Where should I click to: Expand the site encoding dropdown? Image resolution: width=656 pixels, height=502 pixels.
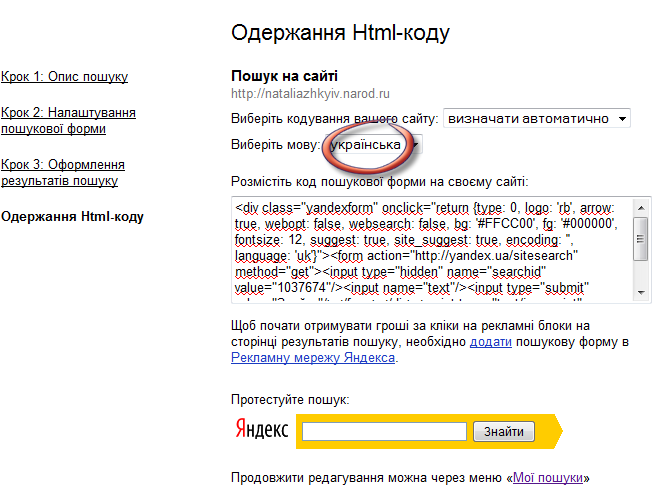click(537, 119)
